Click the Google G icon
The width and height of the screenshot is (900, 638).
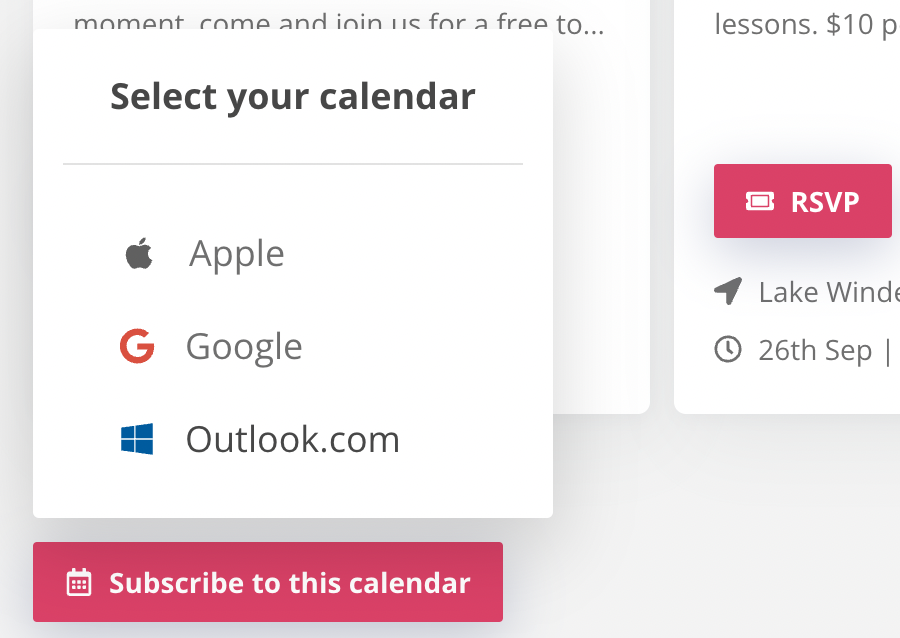136,346
